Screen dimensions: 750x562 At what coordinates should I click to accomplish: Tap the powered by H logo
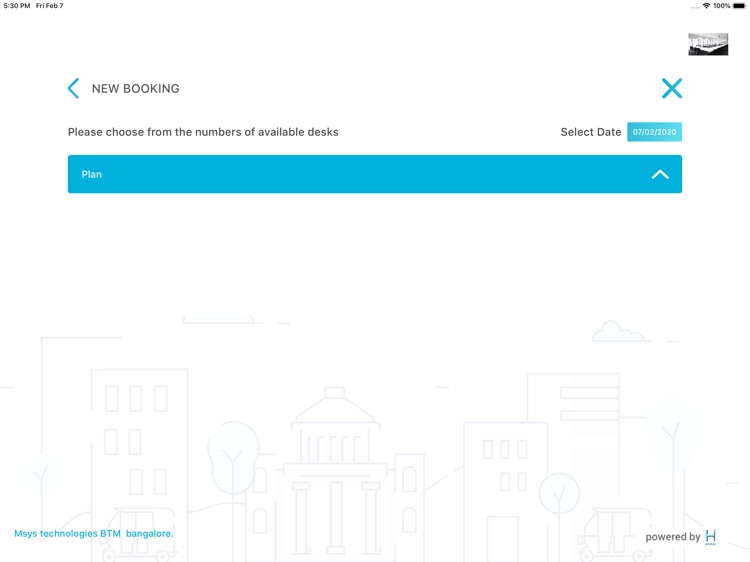click(x=711, y=537)
